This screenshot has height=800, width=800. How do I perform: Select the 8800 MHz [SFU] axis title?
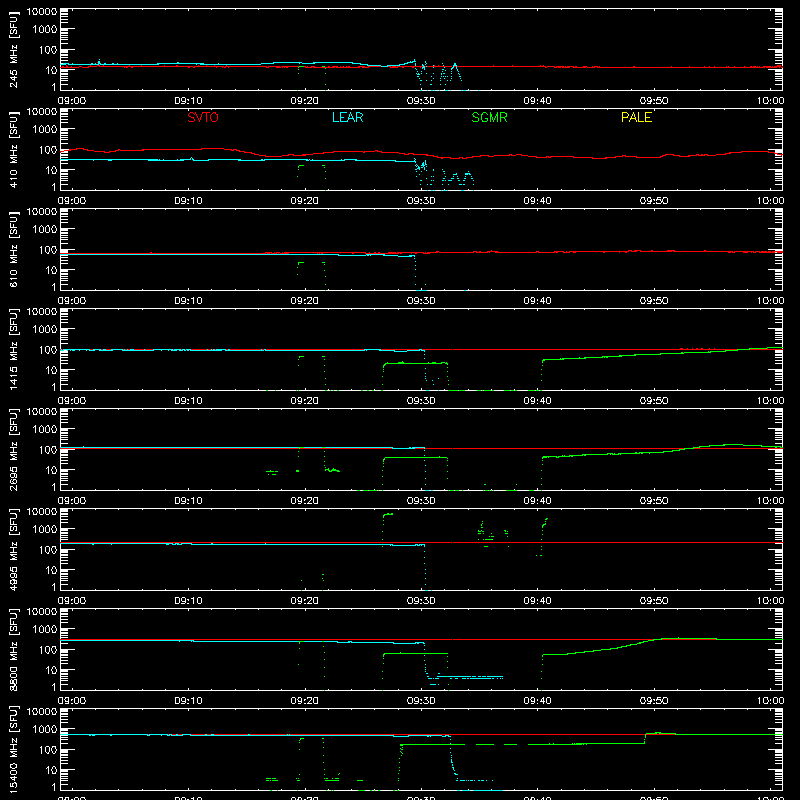click(14, 649)
